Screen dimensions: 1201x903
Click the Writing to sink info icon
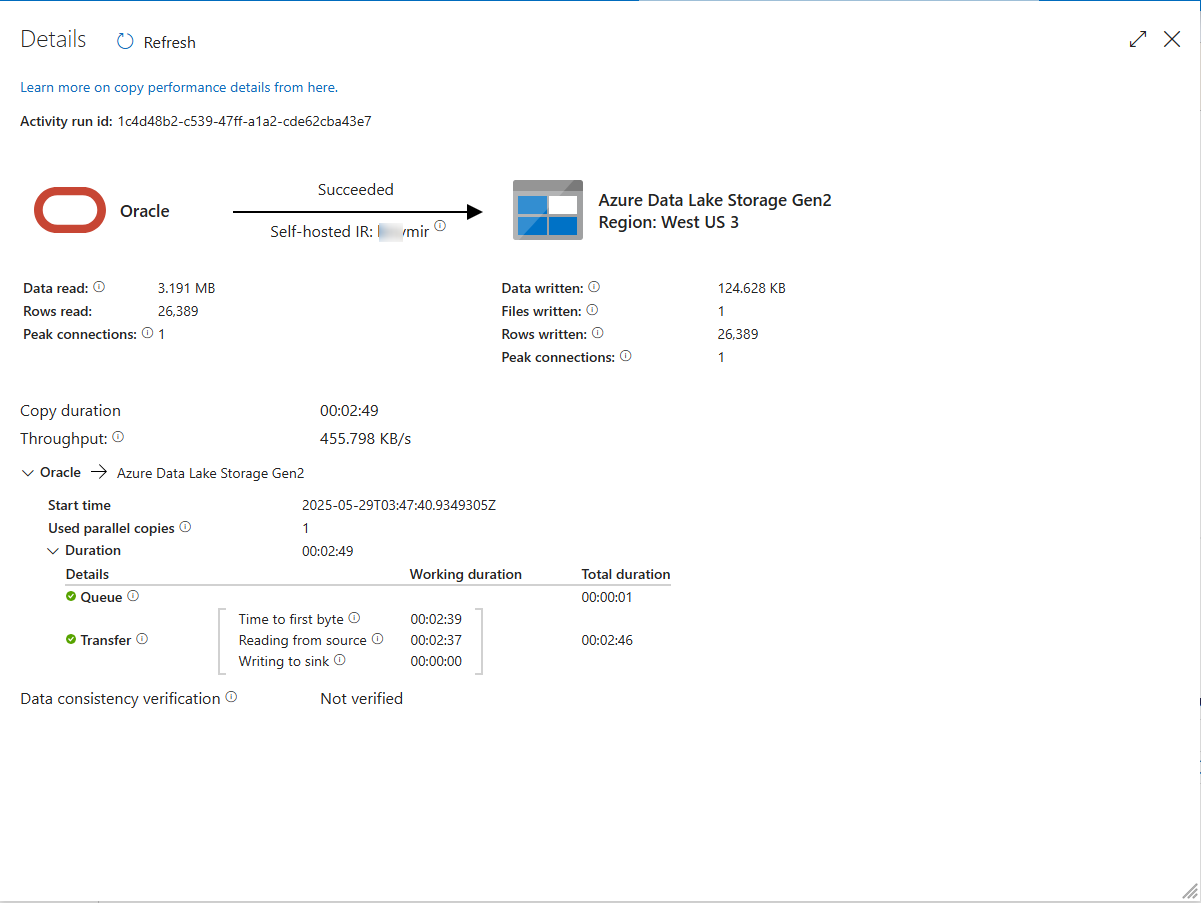pos(340,660)
